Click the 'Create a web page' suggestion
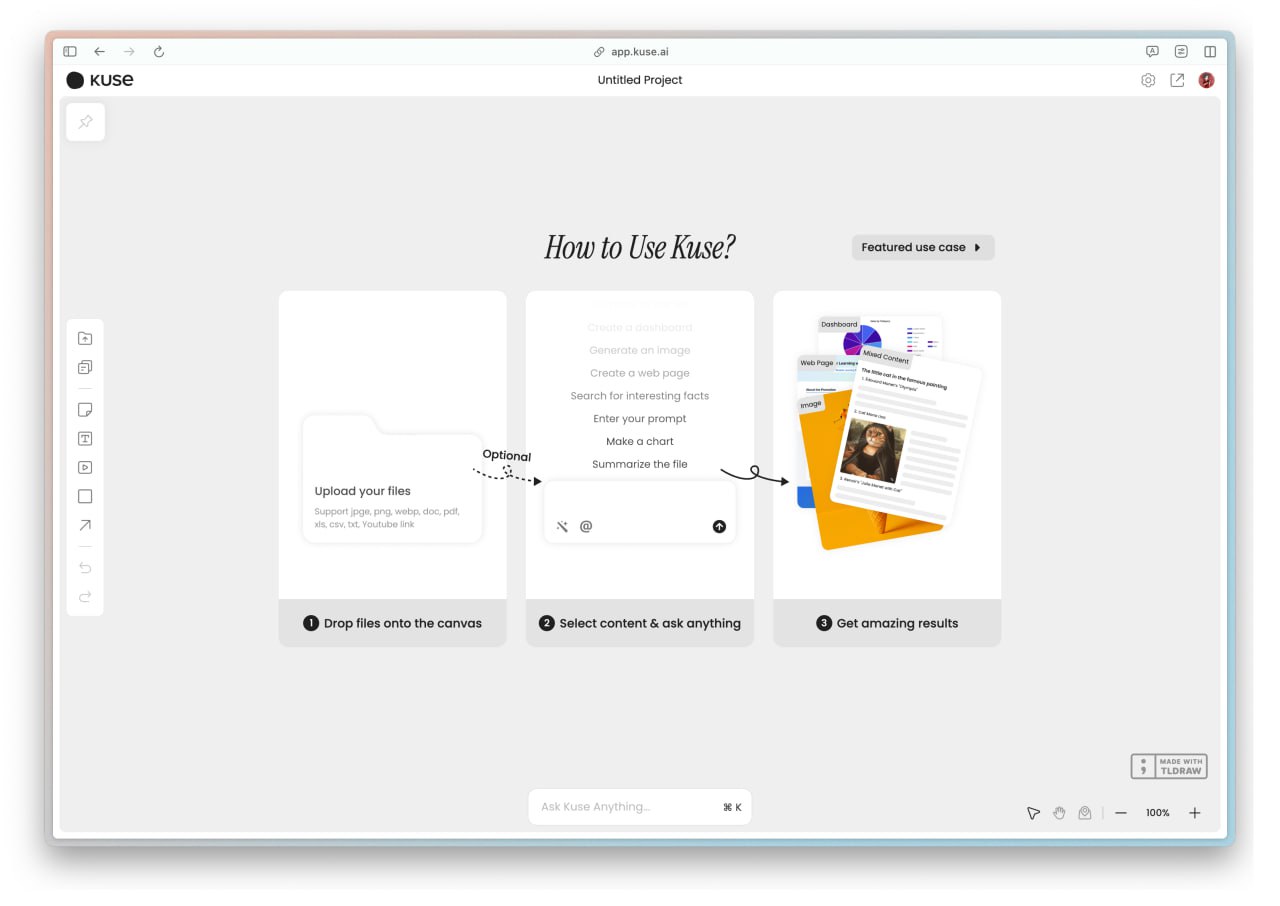The width and height of the screenshot is (1280, 906). (640, 373)
